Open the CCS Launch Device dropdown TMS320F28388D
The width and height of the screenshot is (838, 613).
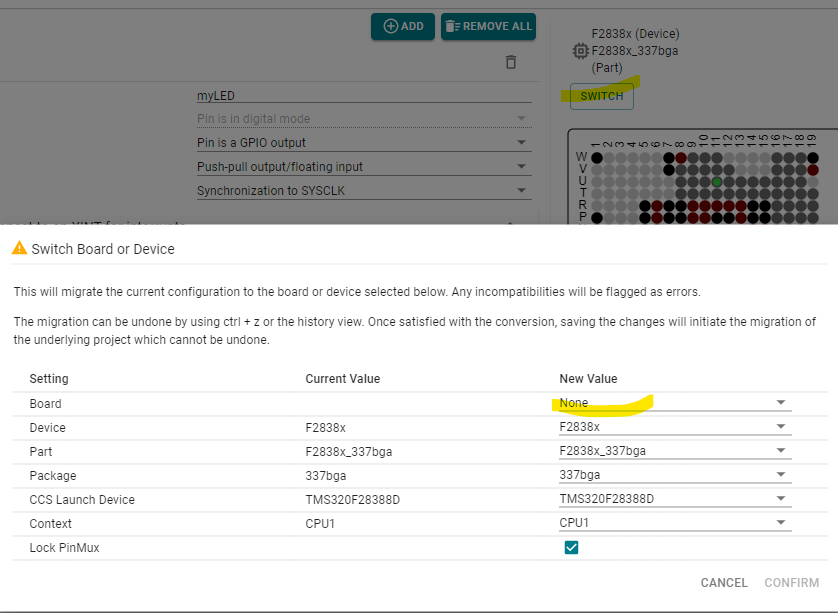pos(675,499)
